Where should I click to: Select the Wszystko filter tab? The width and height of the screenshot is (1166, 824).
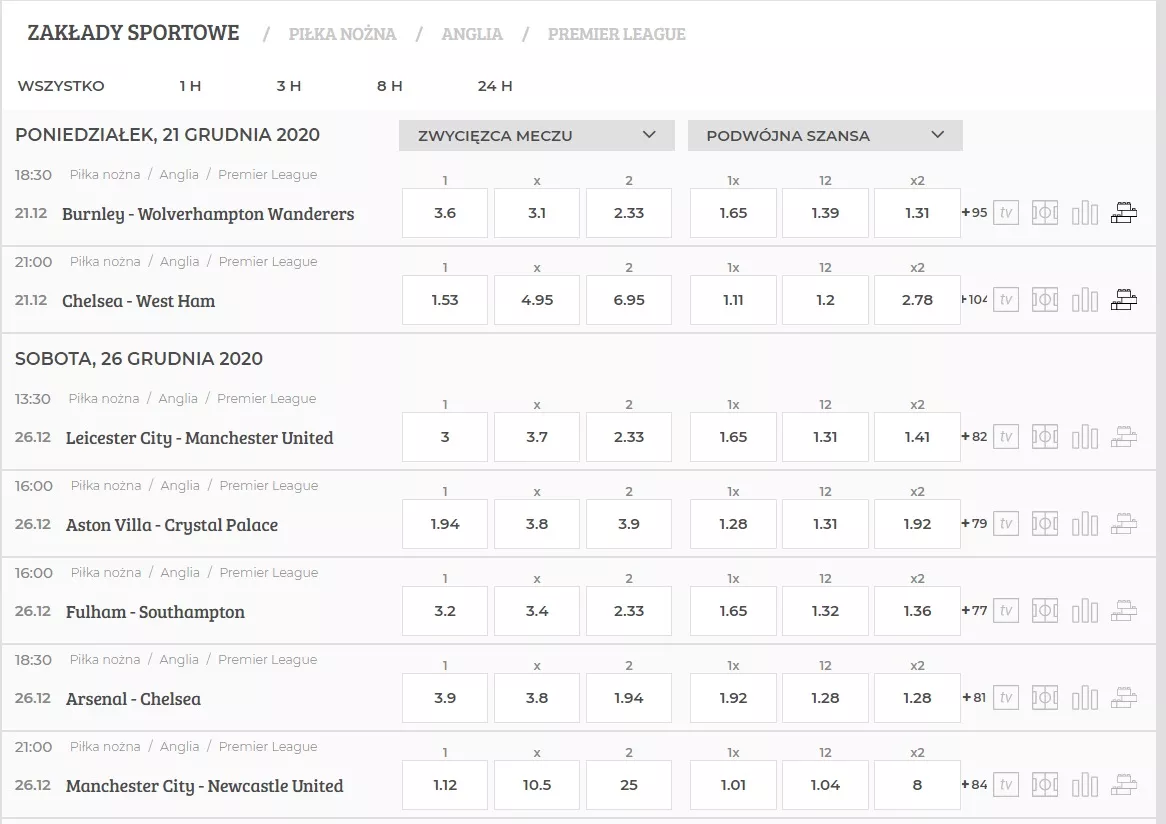coord(61,86)
